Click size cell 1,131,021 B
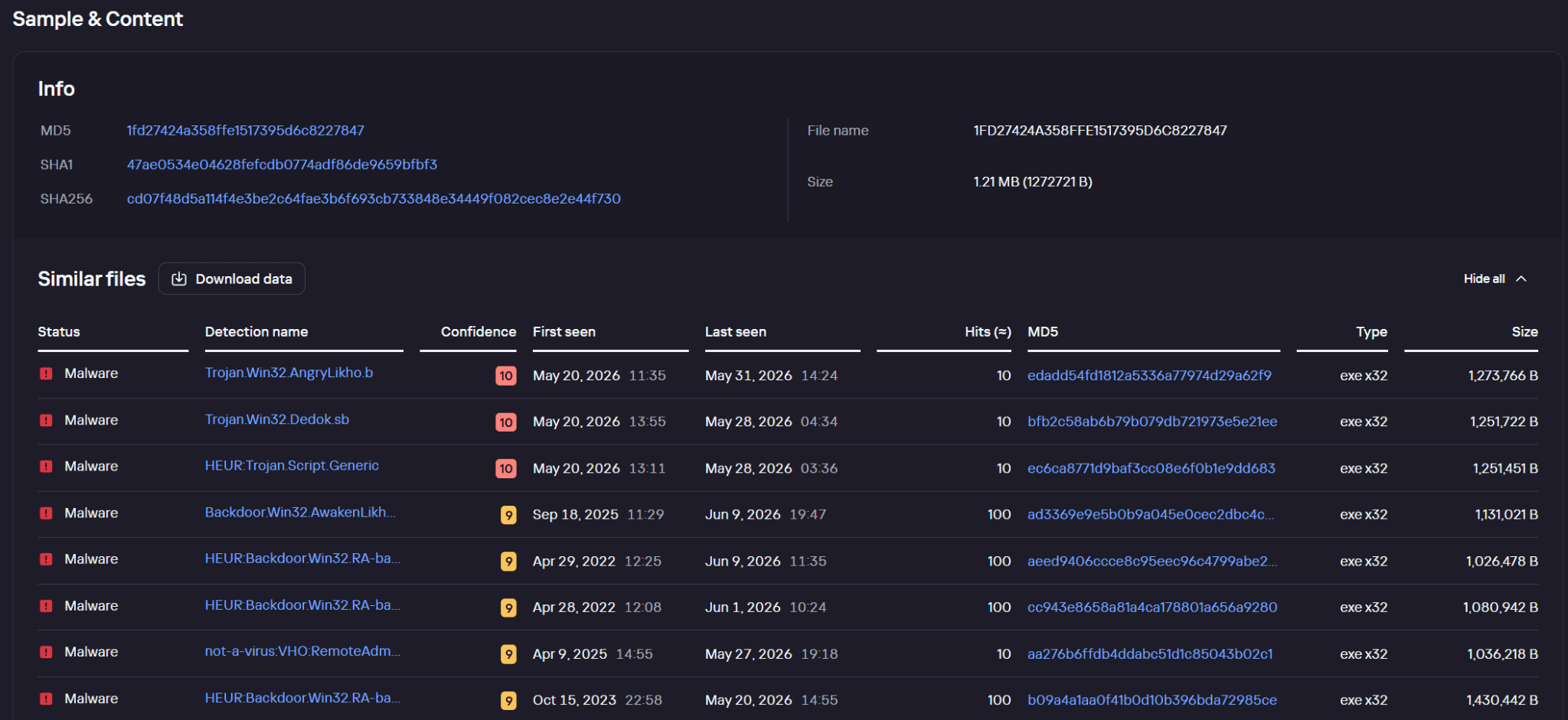Image resolution: width=1568 pixels, height=720 pixels. tap(1507, 514)
